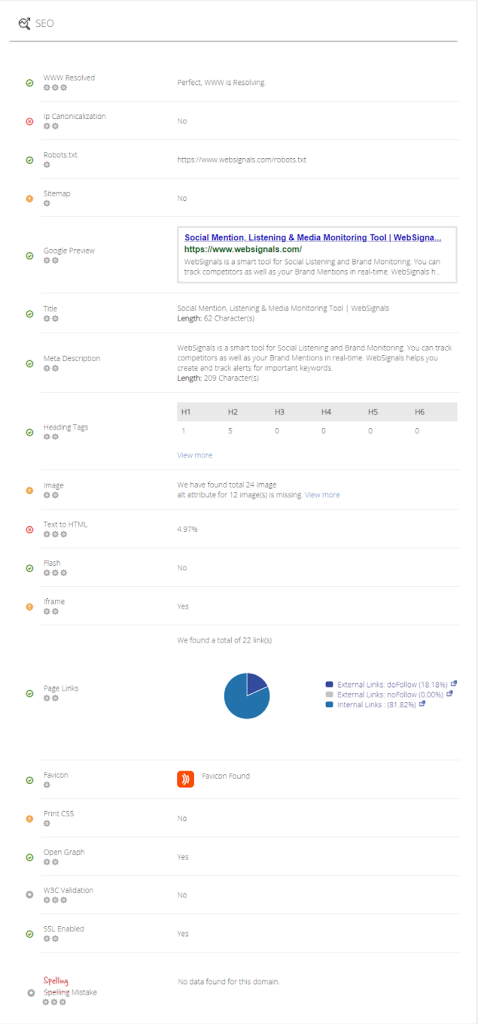The height and width of the screenshot is (1024, 478).
Task: Open Google Preview title link
Action: [313, 238]
